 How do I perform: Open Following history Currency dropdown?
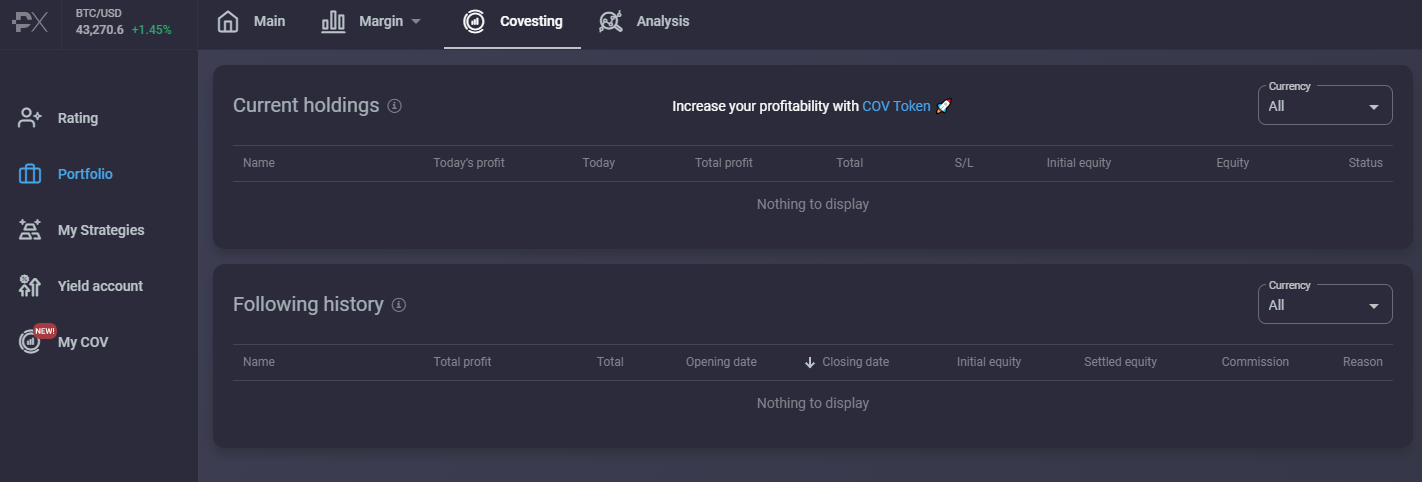click(1324, 304)
